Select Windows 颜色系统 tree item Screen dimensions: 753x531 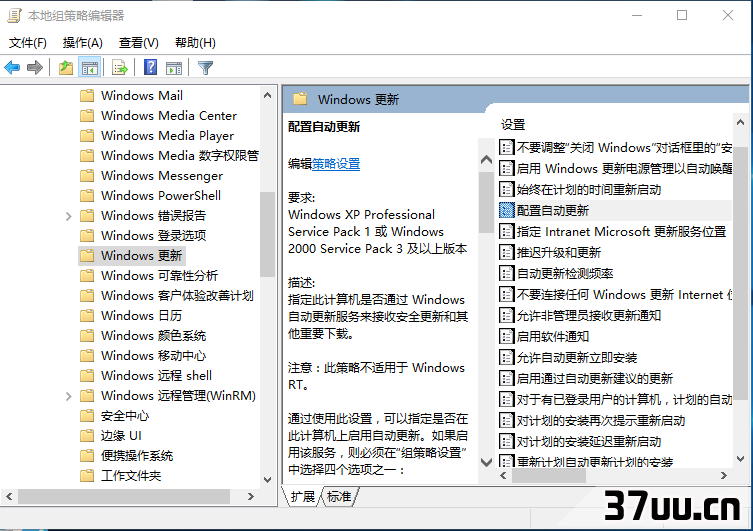pos(153,336)
